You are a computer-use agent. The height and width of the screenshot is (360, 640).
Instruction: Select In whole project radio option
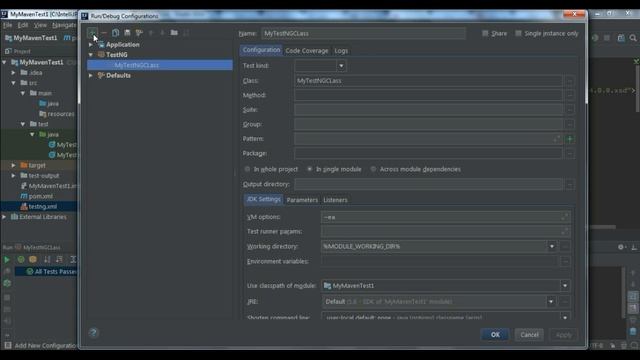pos(247,169)
